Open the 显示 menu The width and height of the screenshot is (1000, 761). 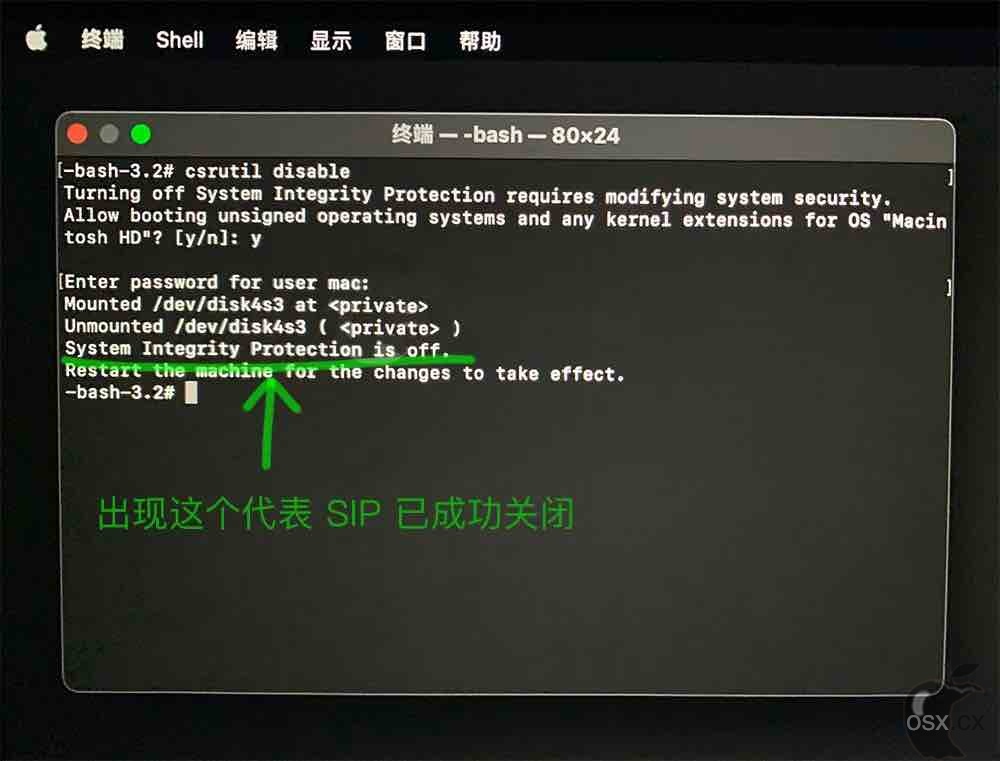330,40
